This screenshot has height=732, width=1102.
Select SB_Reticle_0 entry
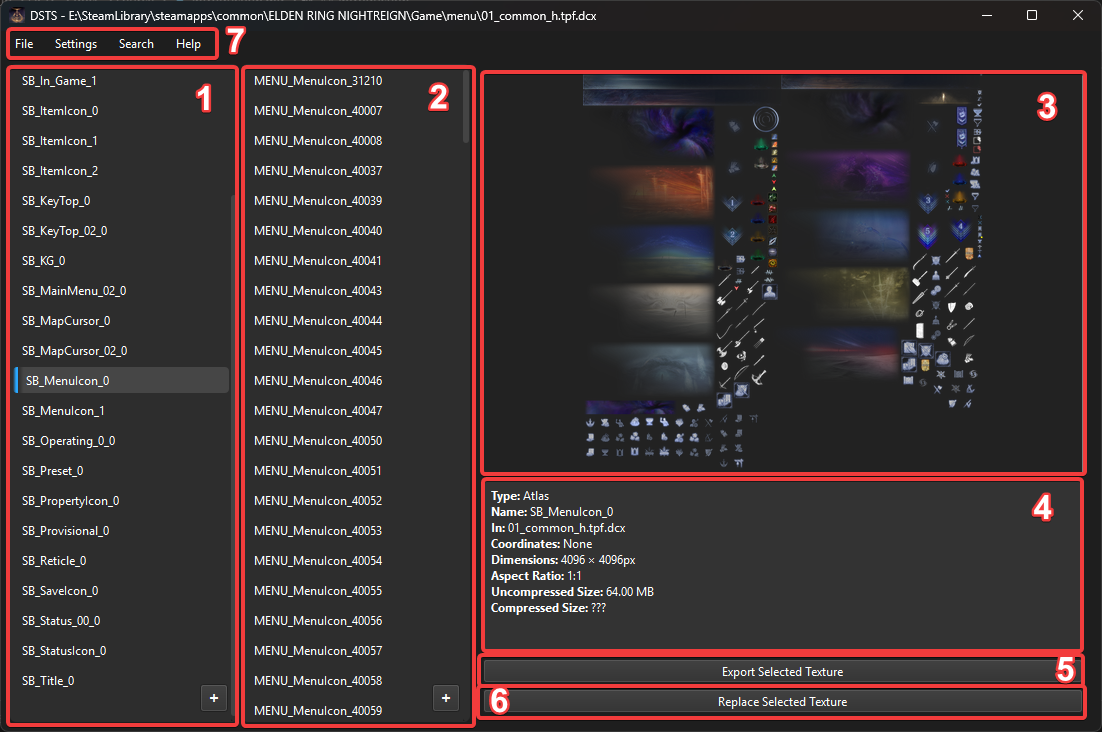tap(122, 561)
